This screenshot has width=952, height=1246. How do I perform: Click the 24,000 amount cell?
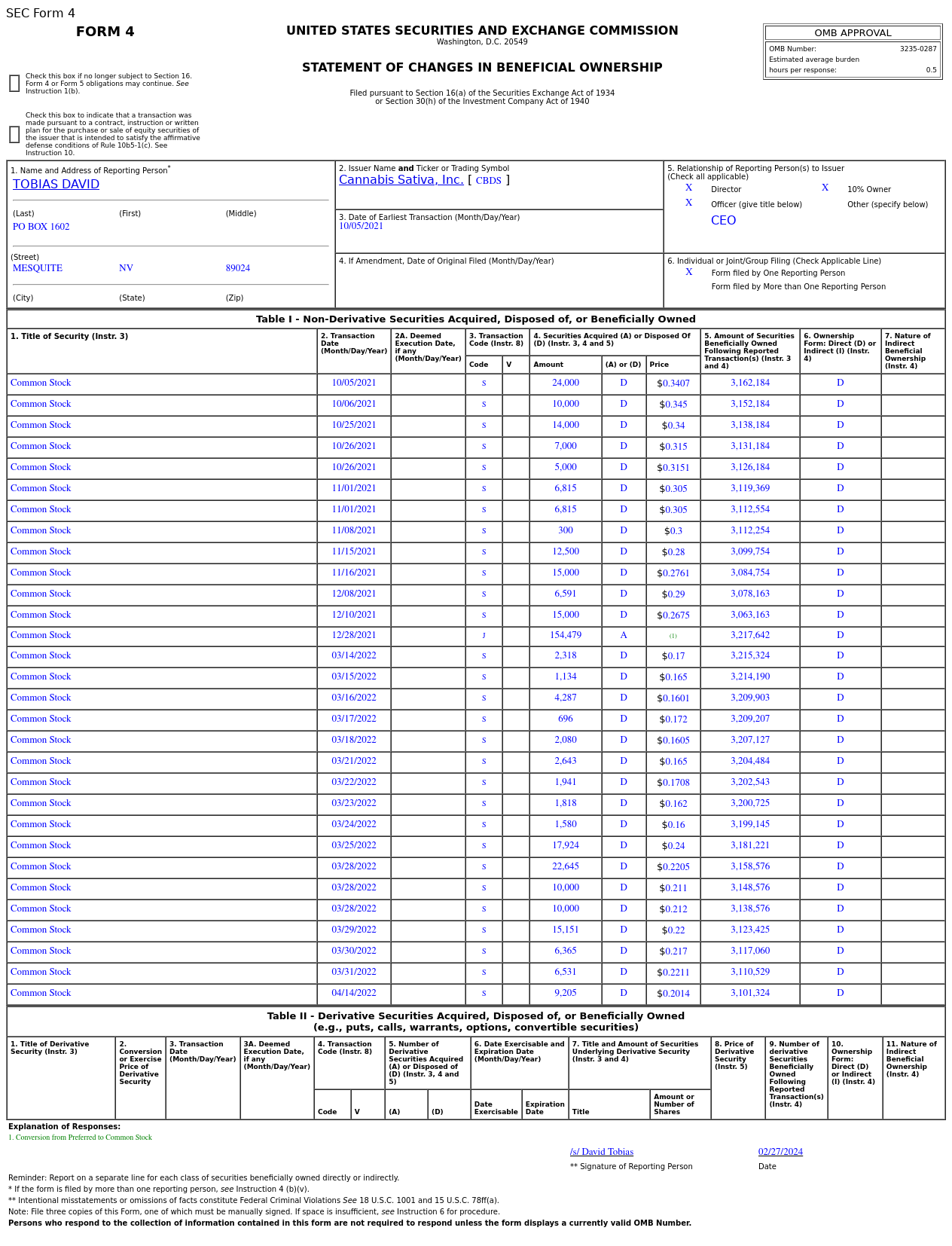coord(566,383)
